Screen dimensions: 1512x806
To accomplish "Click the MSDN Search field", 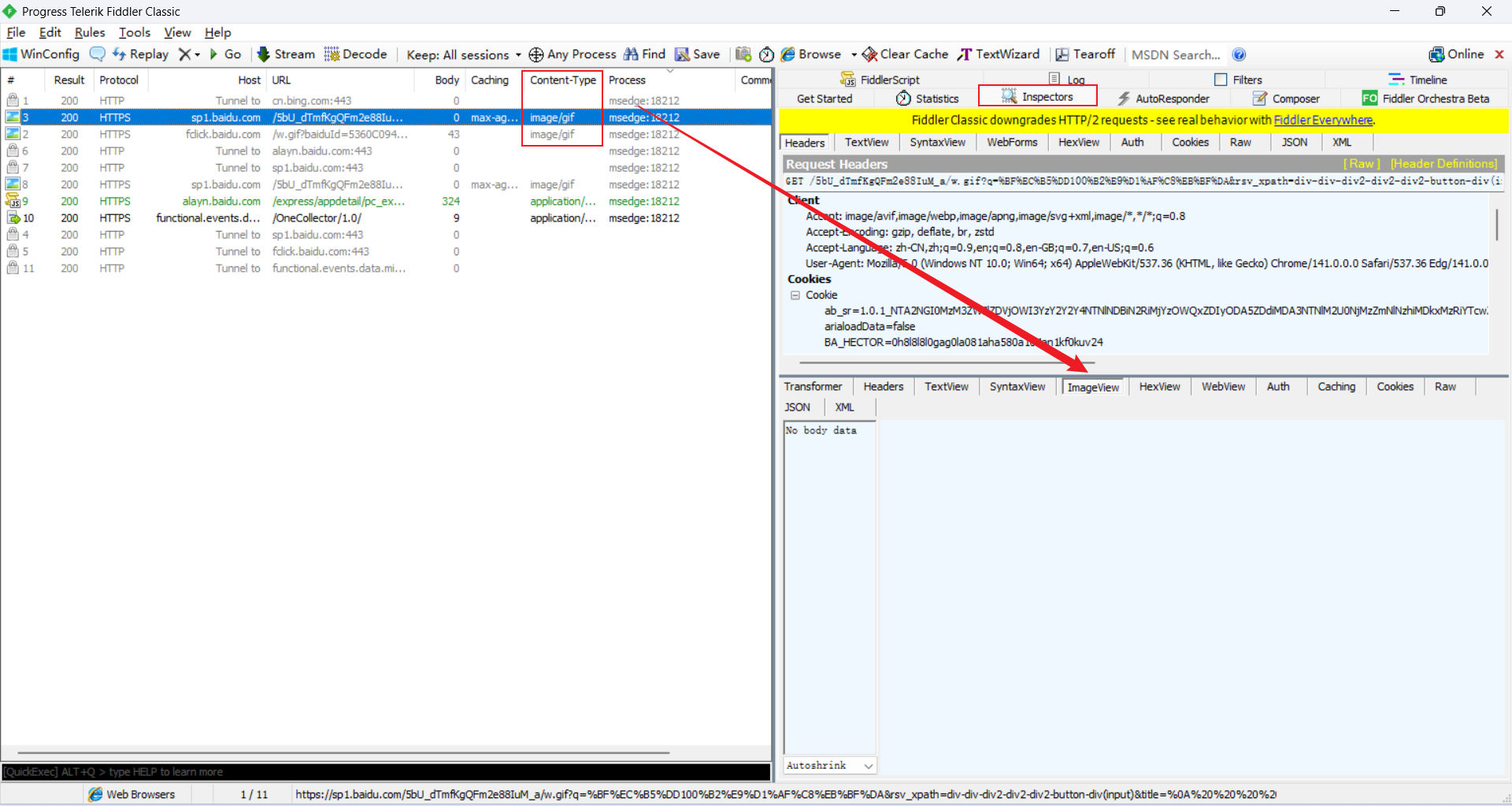I will 1176,54.
